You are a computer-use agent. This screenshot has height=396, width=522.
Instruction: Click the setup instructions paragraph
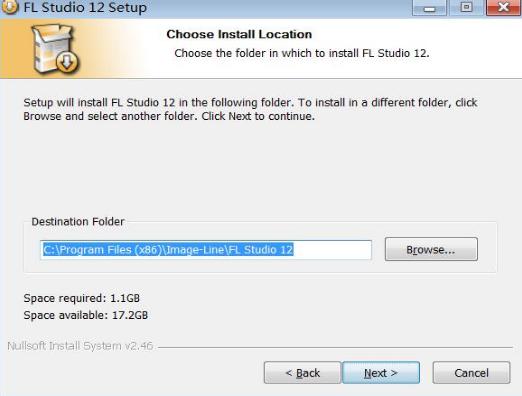pos(250,109)
